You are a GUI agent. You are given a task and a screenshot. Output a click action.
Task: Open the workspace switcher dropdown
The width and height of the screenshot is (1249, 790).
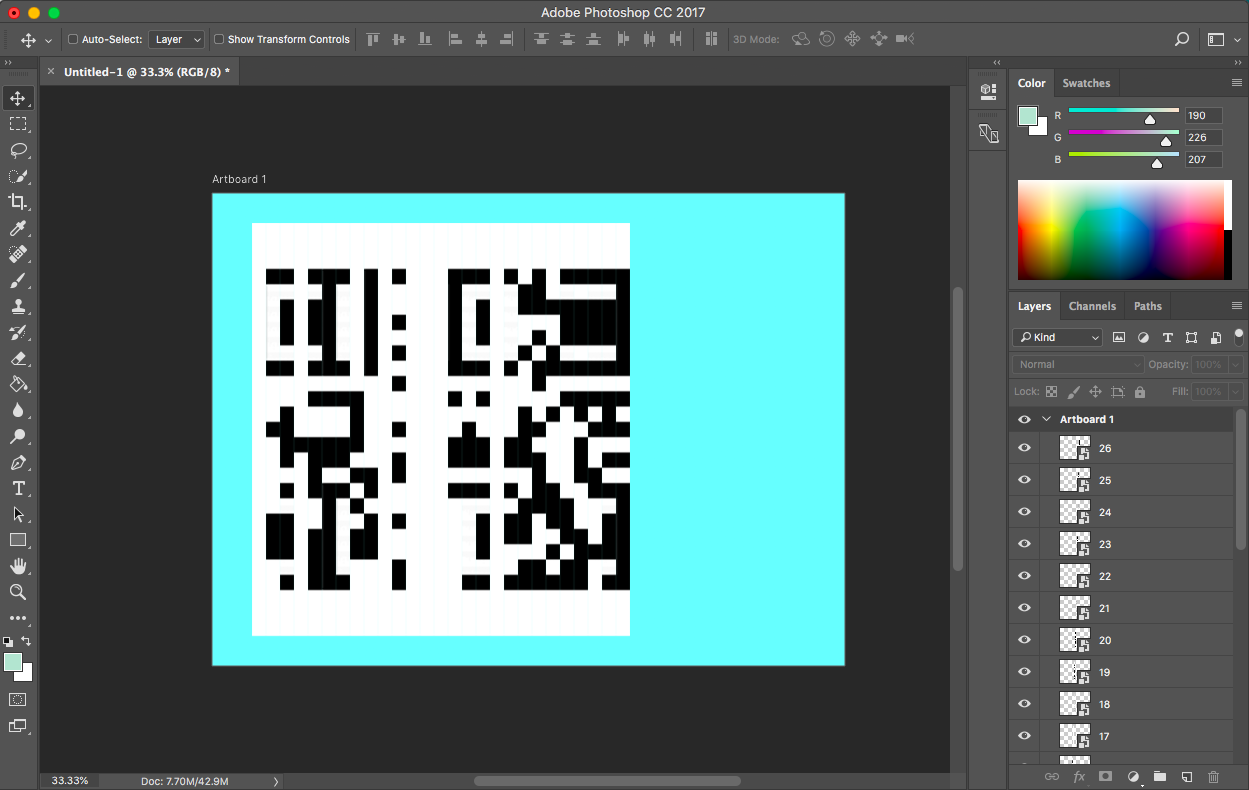pyautogui.click(x=1222, y=39)
